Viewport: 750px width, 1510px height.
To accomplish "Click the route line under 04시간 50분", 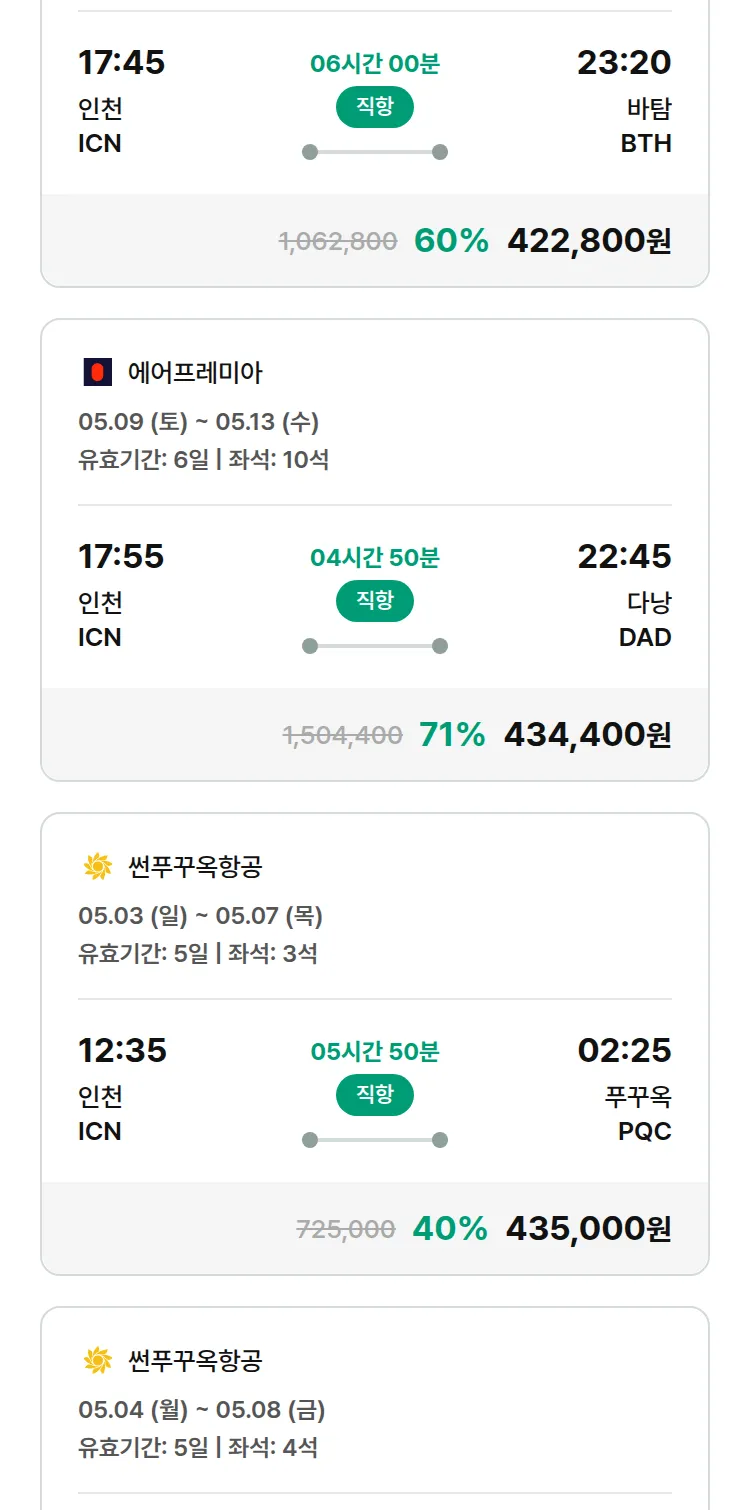I will coord(374,646).
